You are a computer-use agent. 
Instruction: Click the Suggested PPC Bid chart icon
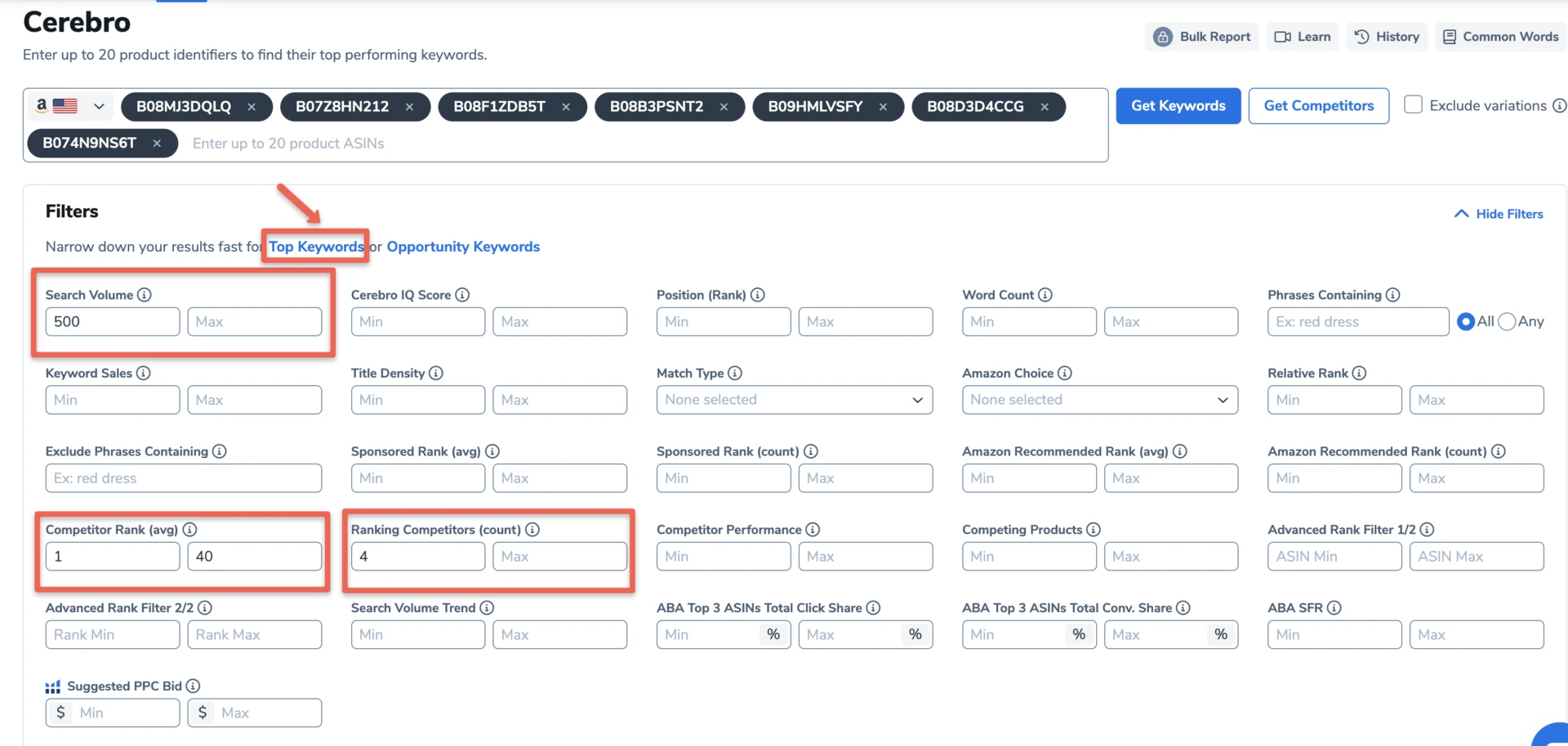(52, 686)
